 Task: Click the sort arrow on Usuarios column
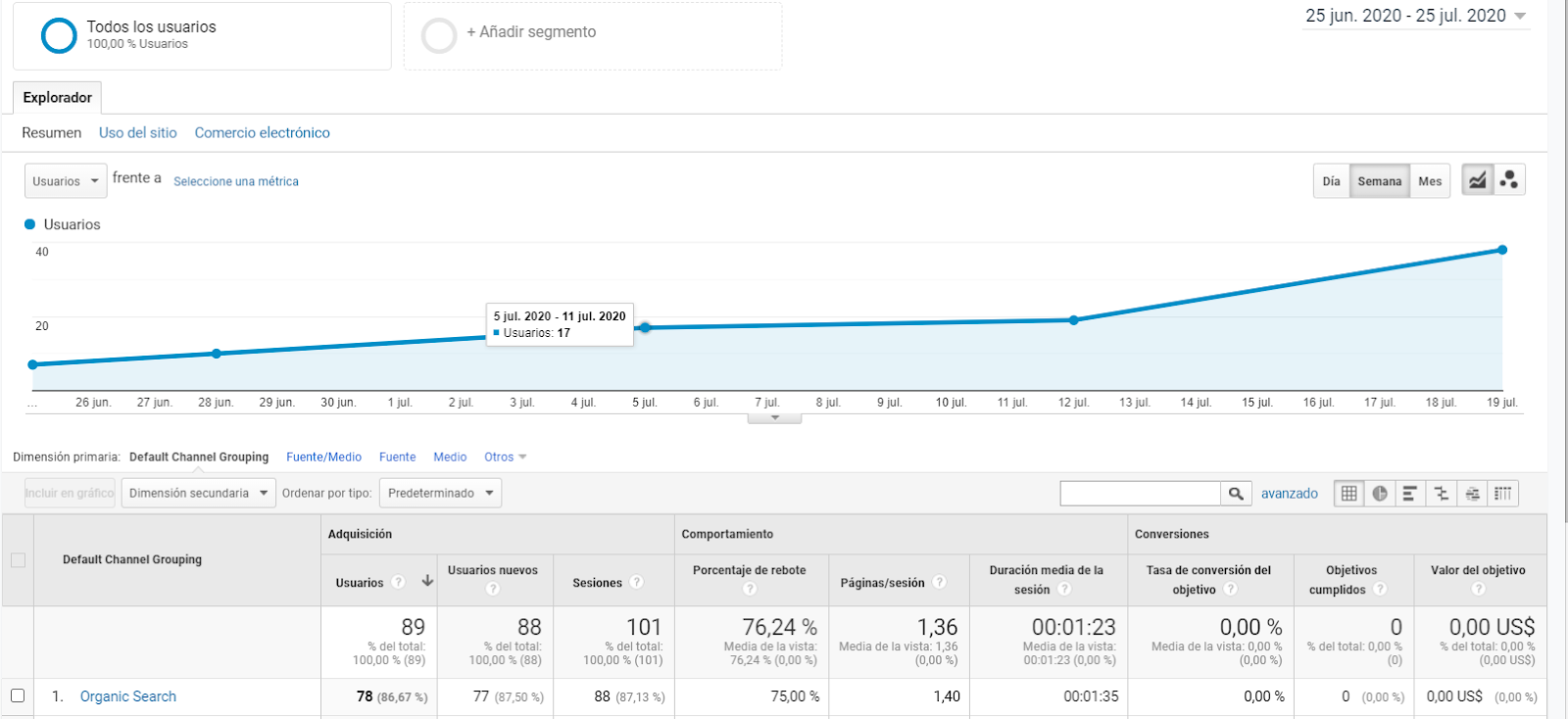427,581
